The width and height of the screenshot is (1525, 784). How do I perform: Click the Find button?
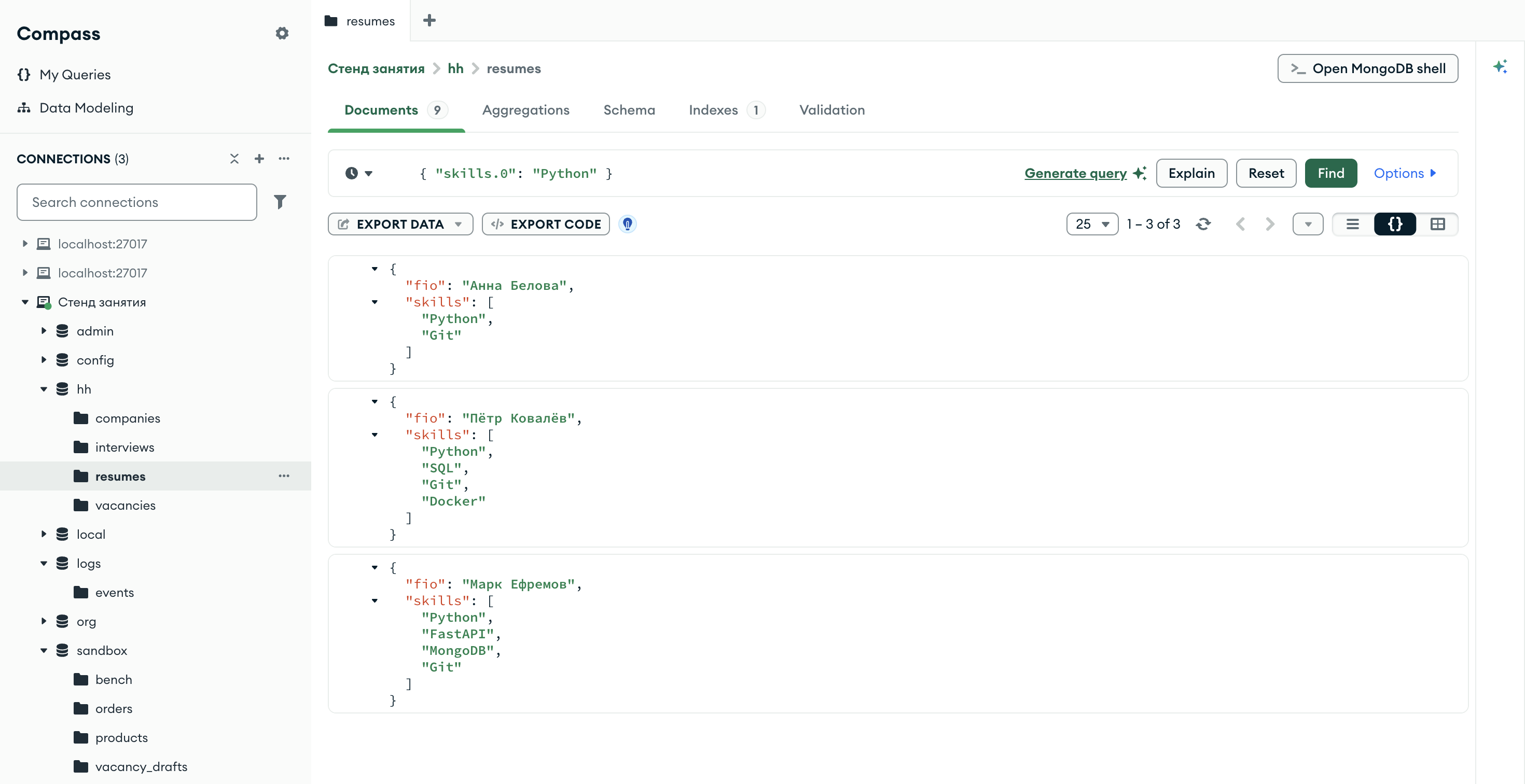coord(1330,173)
